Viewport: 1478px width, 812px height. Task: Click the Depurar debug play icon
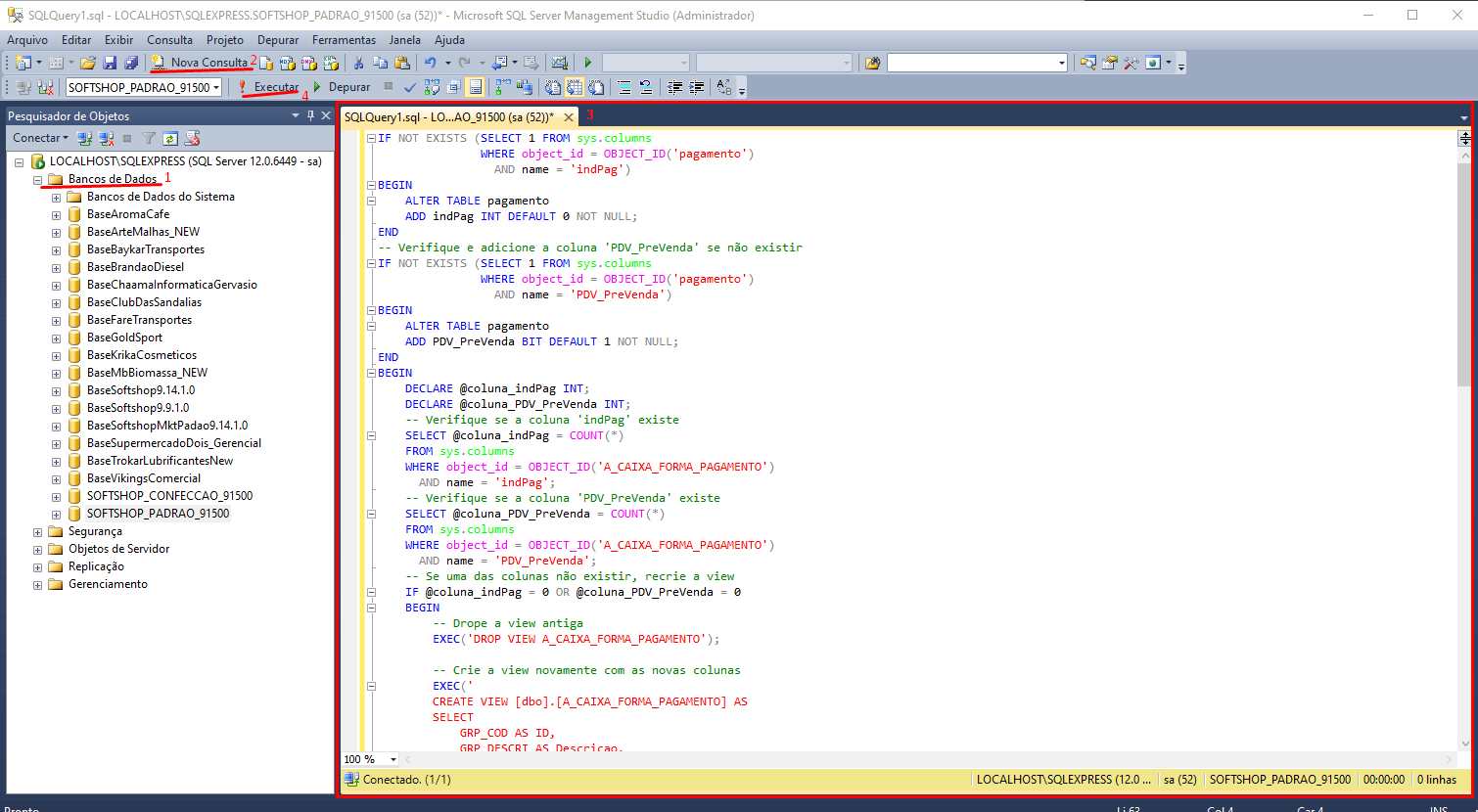pyautogui.click(x=317, y=87)
